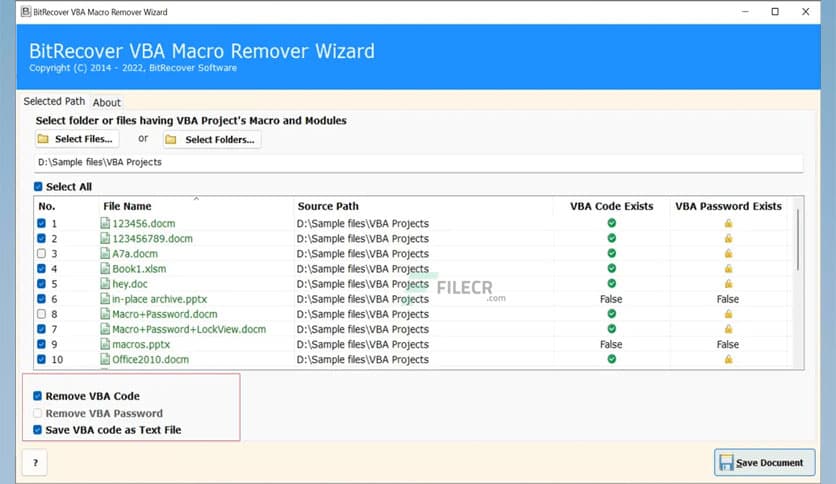Click the document icon of 123456.docm
This screenshot has width=836, height=484.
[x=105, y=223]
